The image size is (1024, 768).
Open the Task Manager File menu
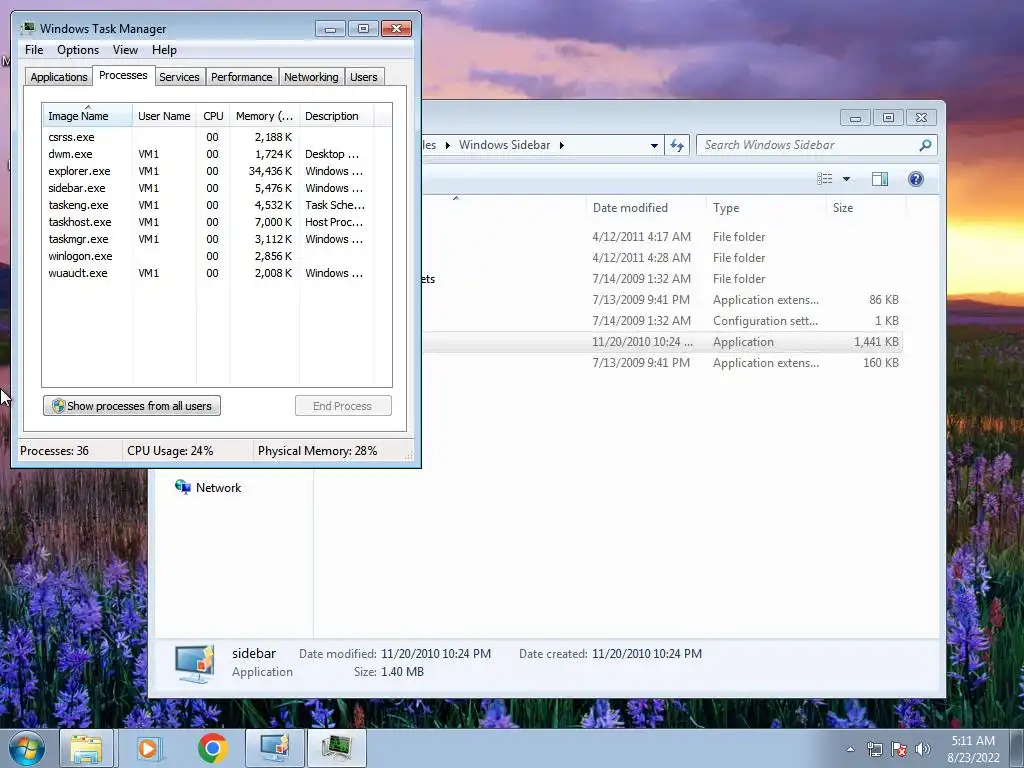coord(34,50)
